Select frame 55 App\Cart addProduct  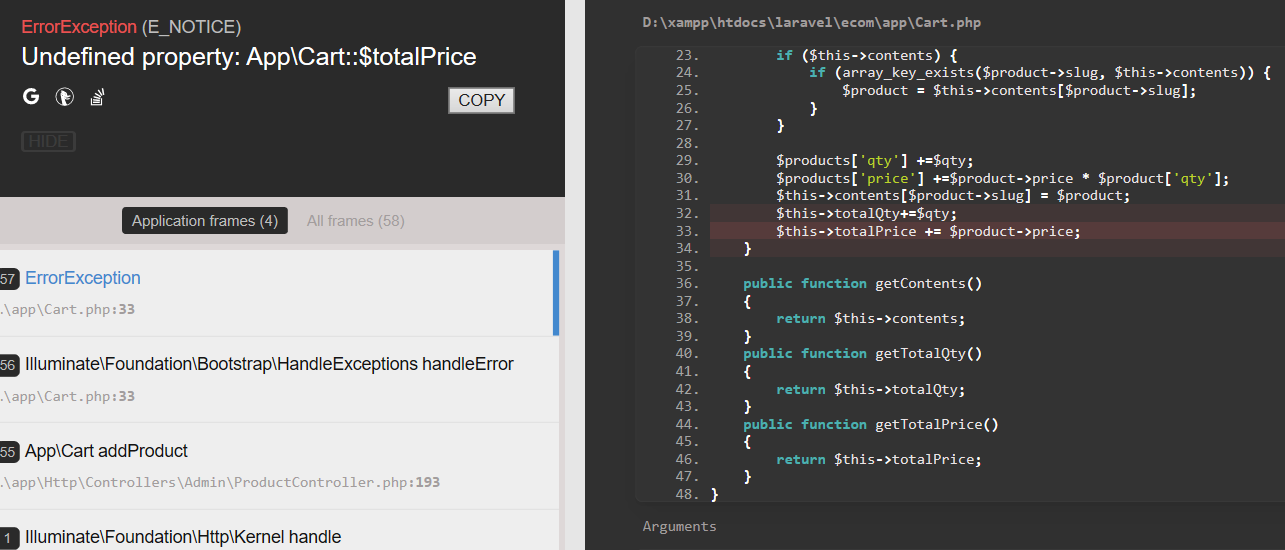coord(277,465)
